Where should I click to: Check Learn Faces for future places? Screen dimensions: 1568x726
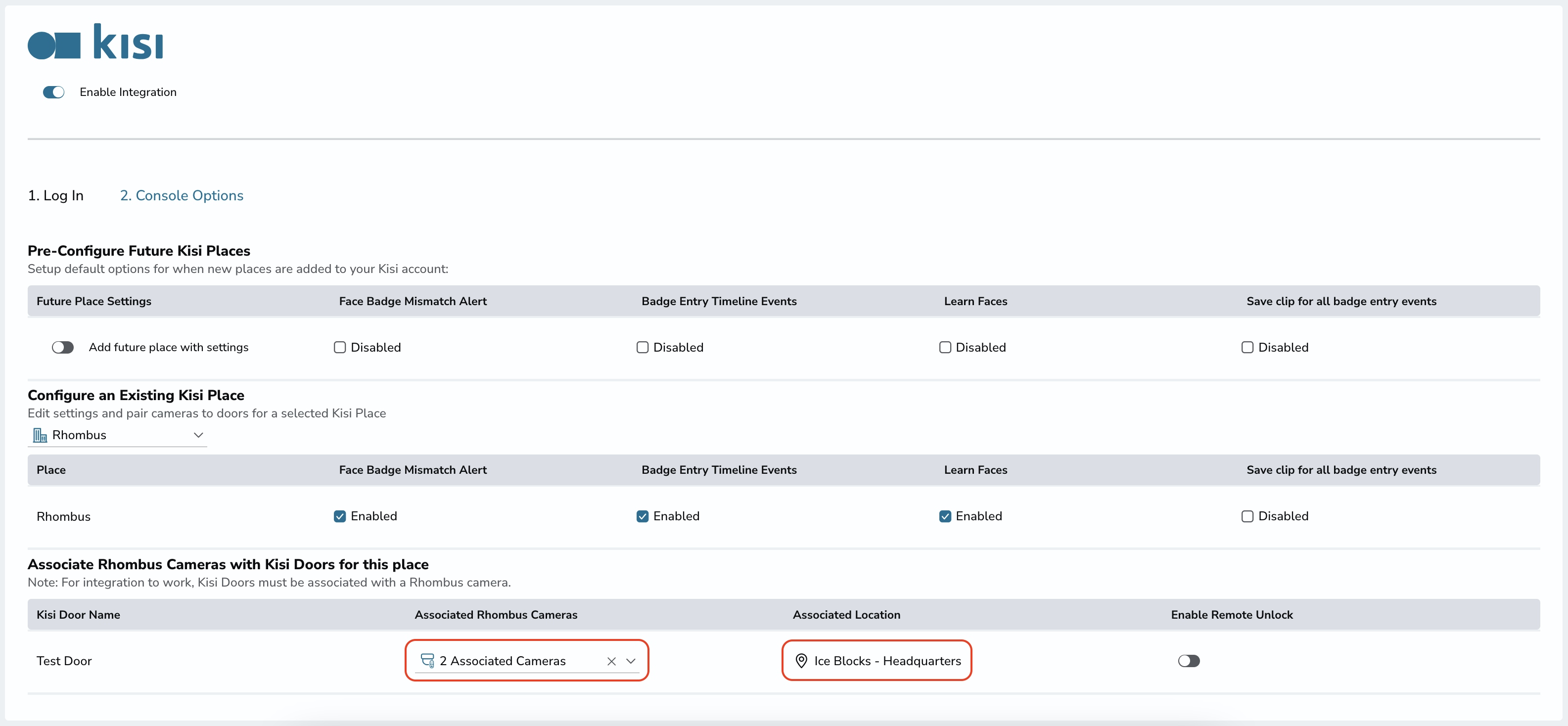pos(945,348)
